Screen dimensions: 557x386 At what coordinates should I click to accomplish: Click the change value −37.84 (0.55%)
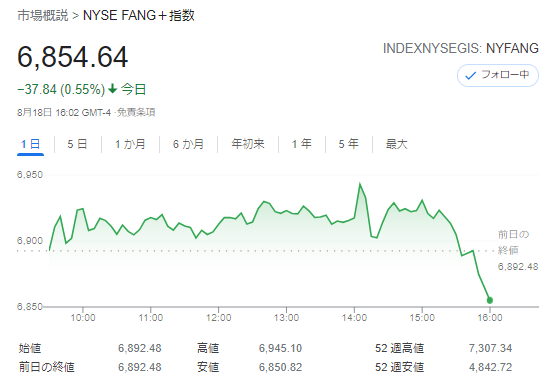(61, 89)
